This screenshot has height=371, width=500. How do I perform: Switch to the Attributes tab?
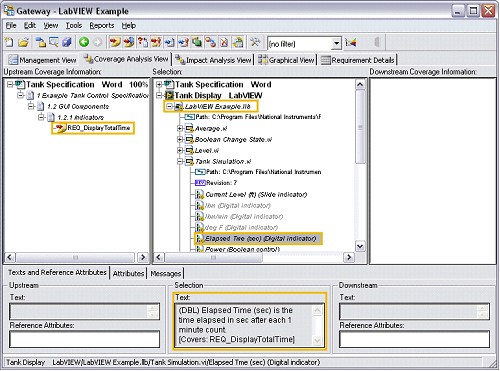(x=128, y=273)
